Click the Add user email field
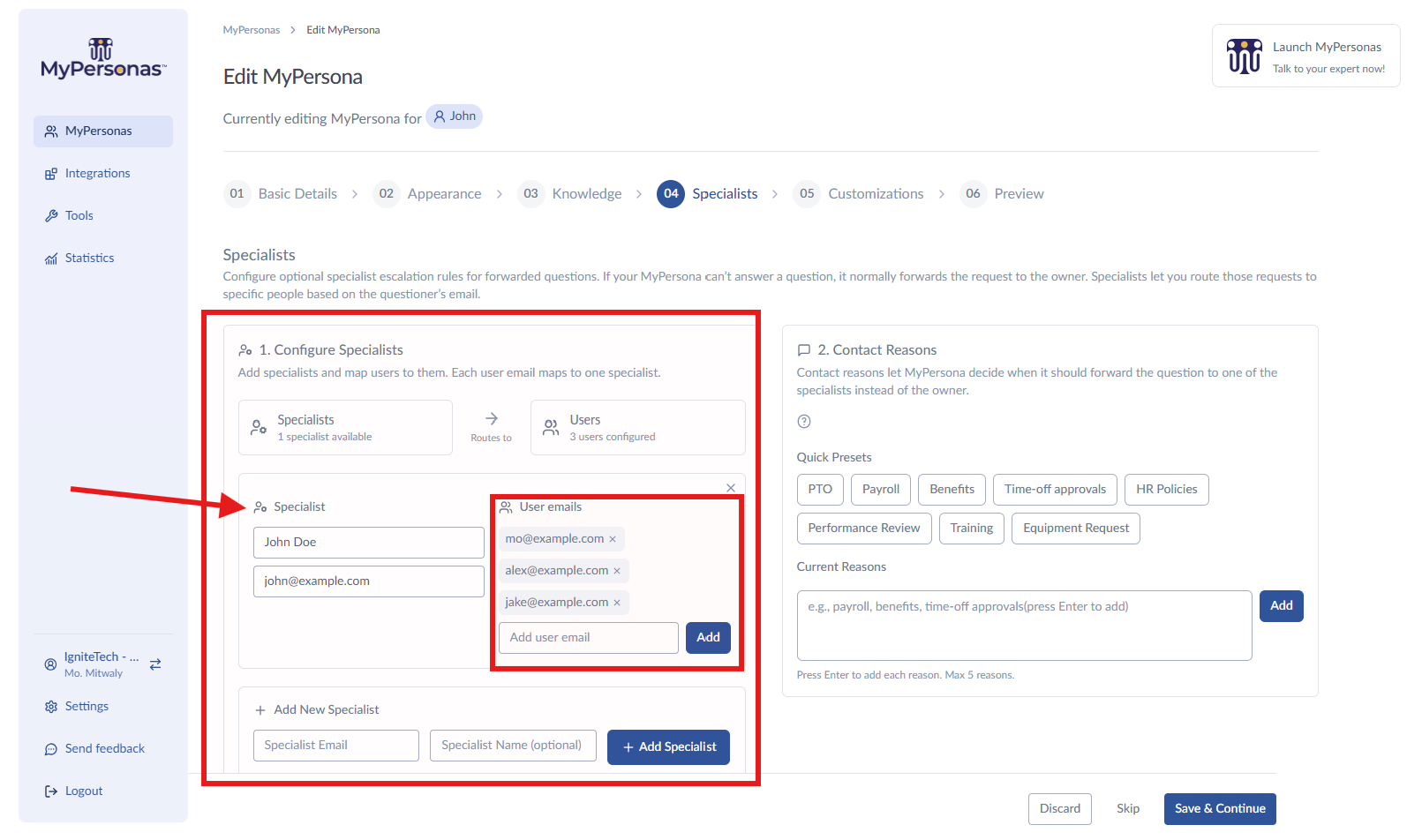The height and width of the screenshot is (840, 1407). (x=589, y=638)
